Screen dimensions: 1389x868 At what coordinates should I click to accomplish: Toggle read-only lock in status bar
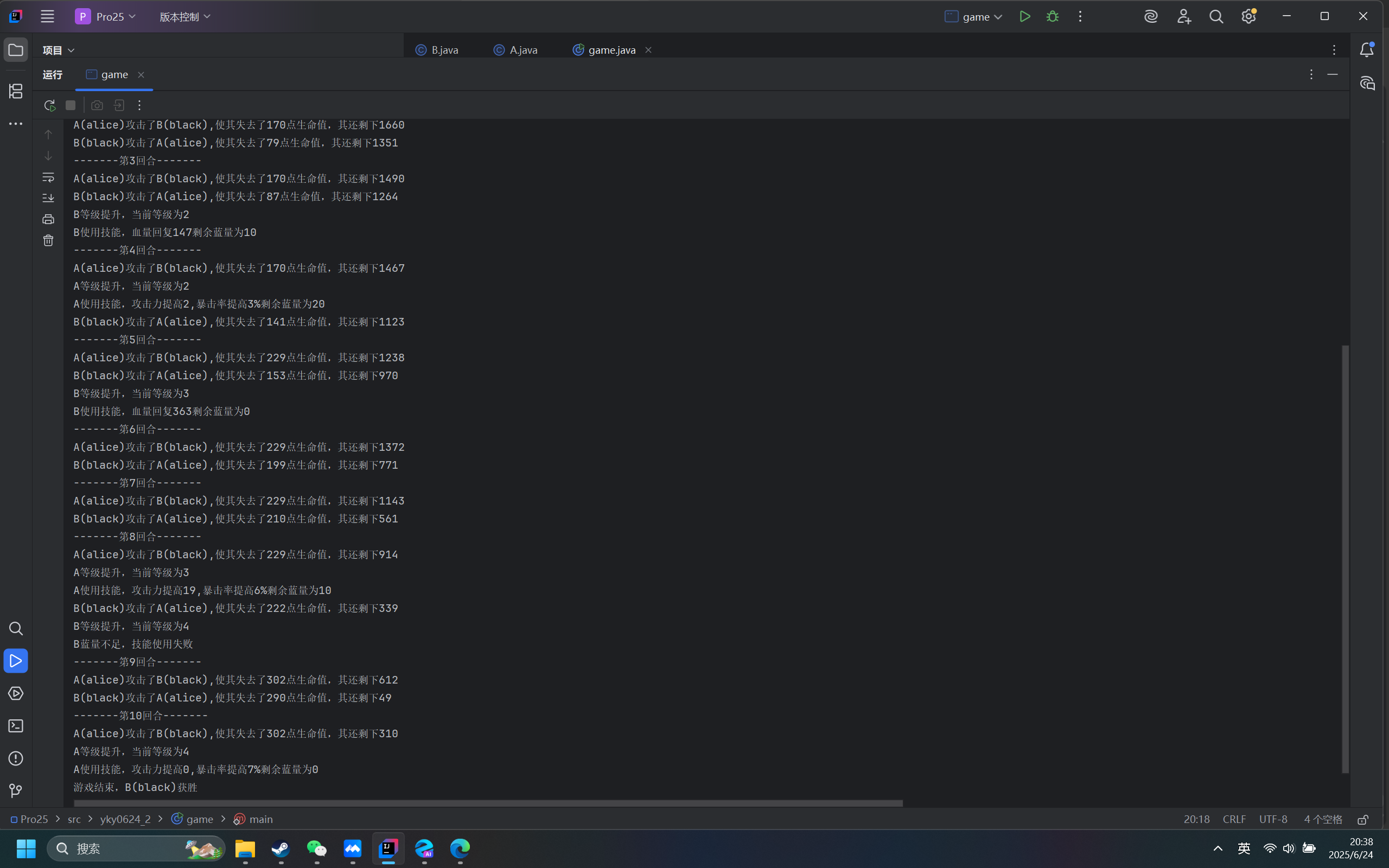(x=1362, y=819)
